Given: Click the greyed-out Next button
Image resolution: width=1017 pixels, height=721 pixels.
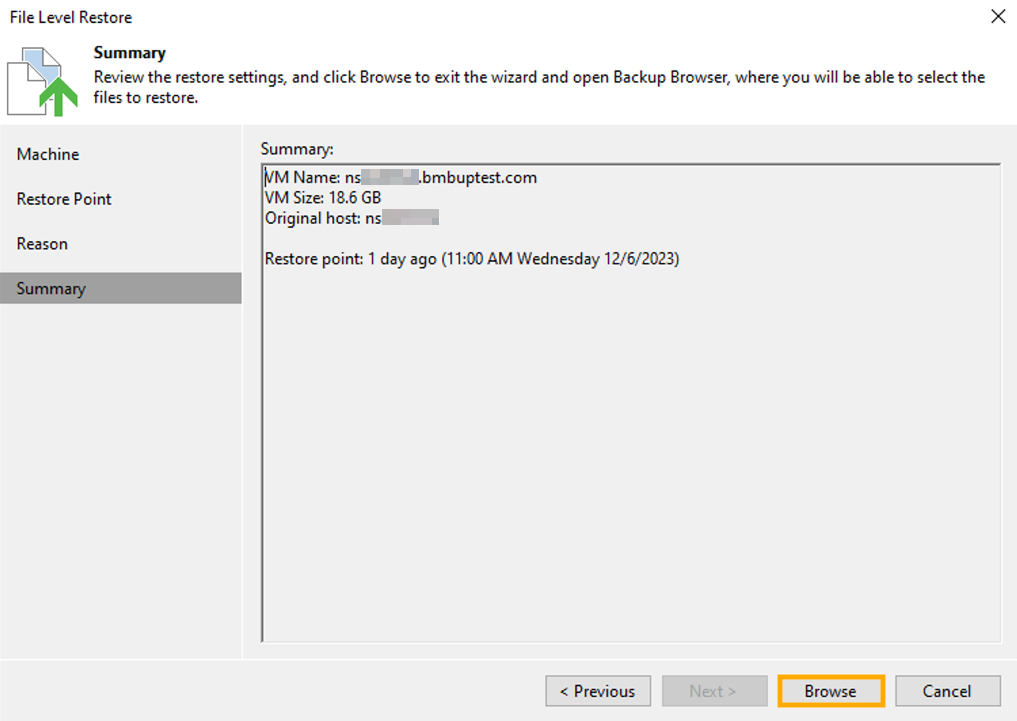Looking at the screenshot, I should click(x=713, y=691).
